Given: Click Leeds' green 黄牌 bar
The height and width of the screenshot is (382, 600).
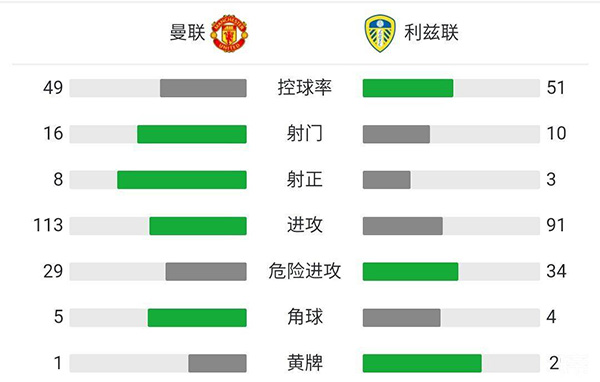Looking at the screenshot, I should point(422,363).
